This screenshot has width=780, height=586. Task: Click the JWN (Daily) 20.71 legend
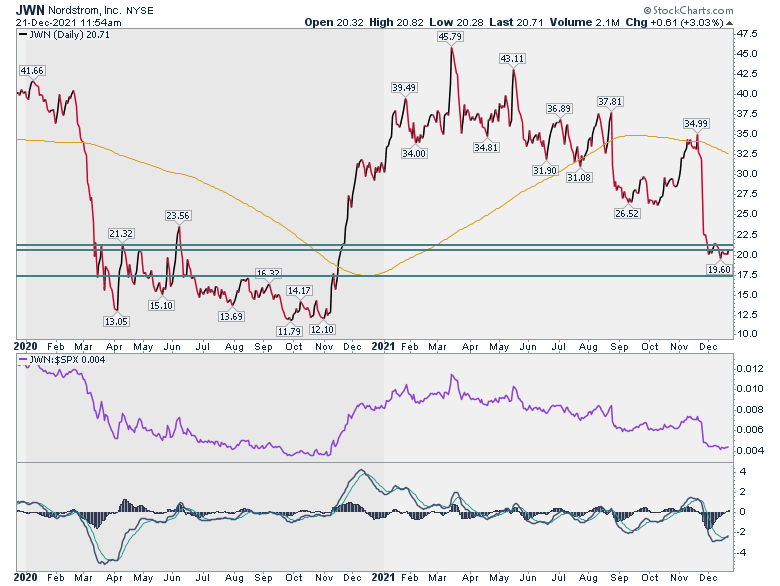click(64, 35)
